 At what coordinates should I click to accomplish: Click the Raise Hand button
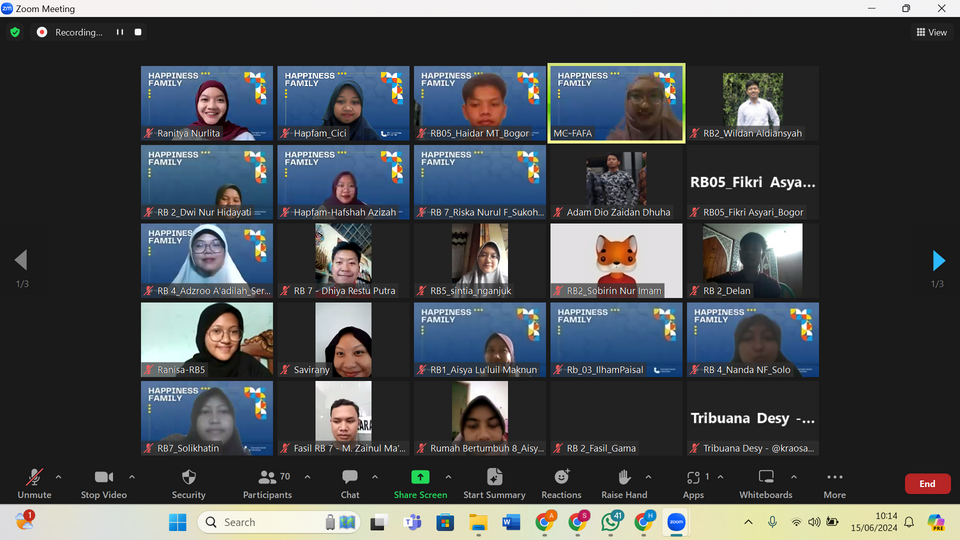(624, 478)
